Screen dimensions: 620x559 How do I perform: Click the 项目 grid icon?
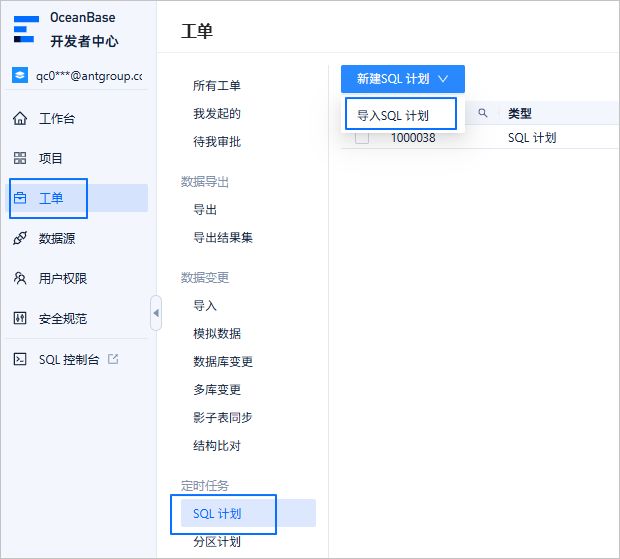coord(20,158)
